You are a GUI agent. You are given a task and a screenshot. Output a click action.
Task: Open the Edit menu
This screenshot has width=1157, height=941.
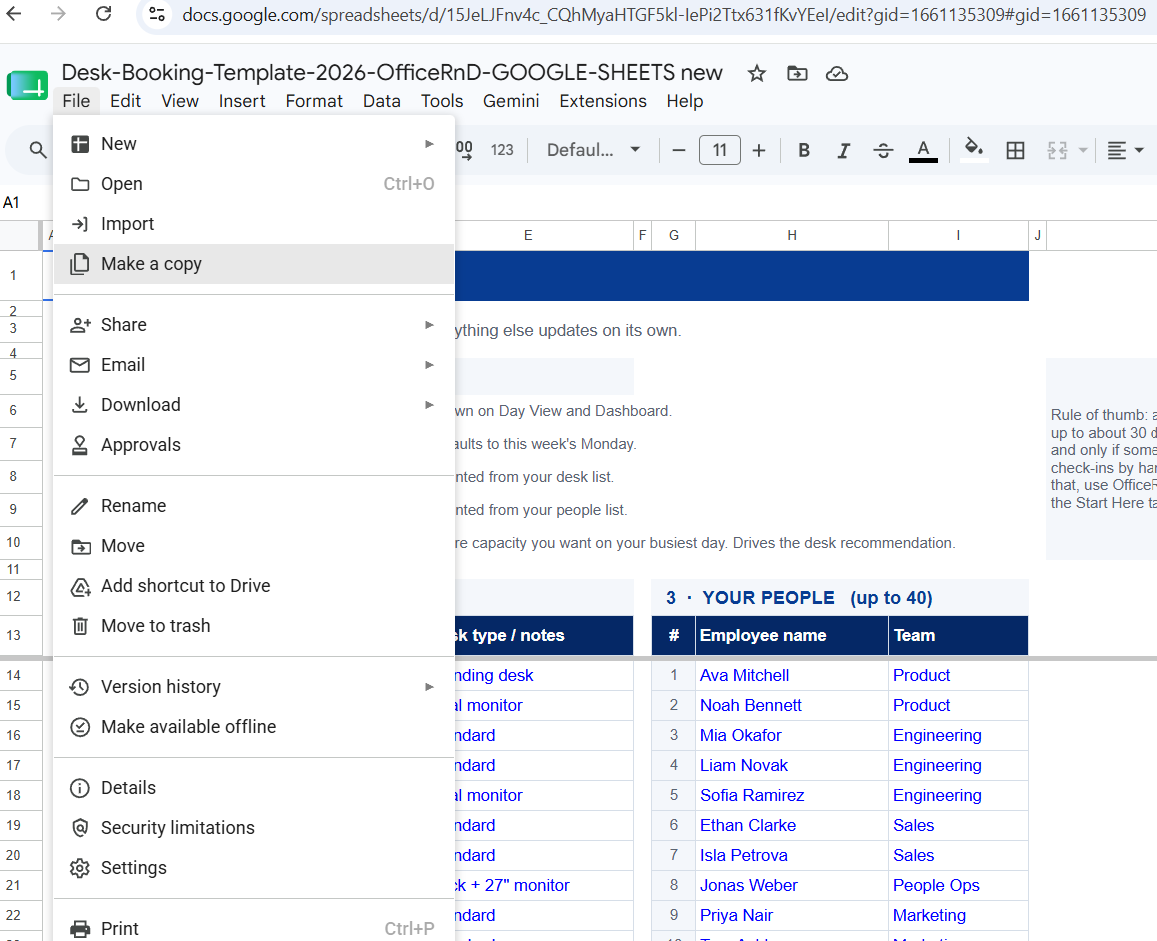125,101
